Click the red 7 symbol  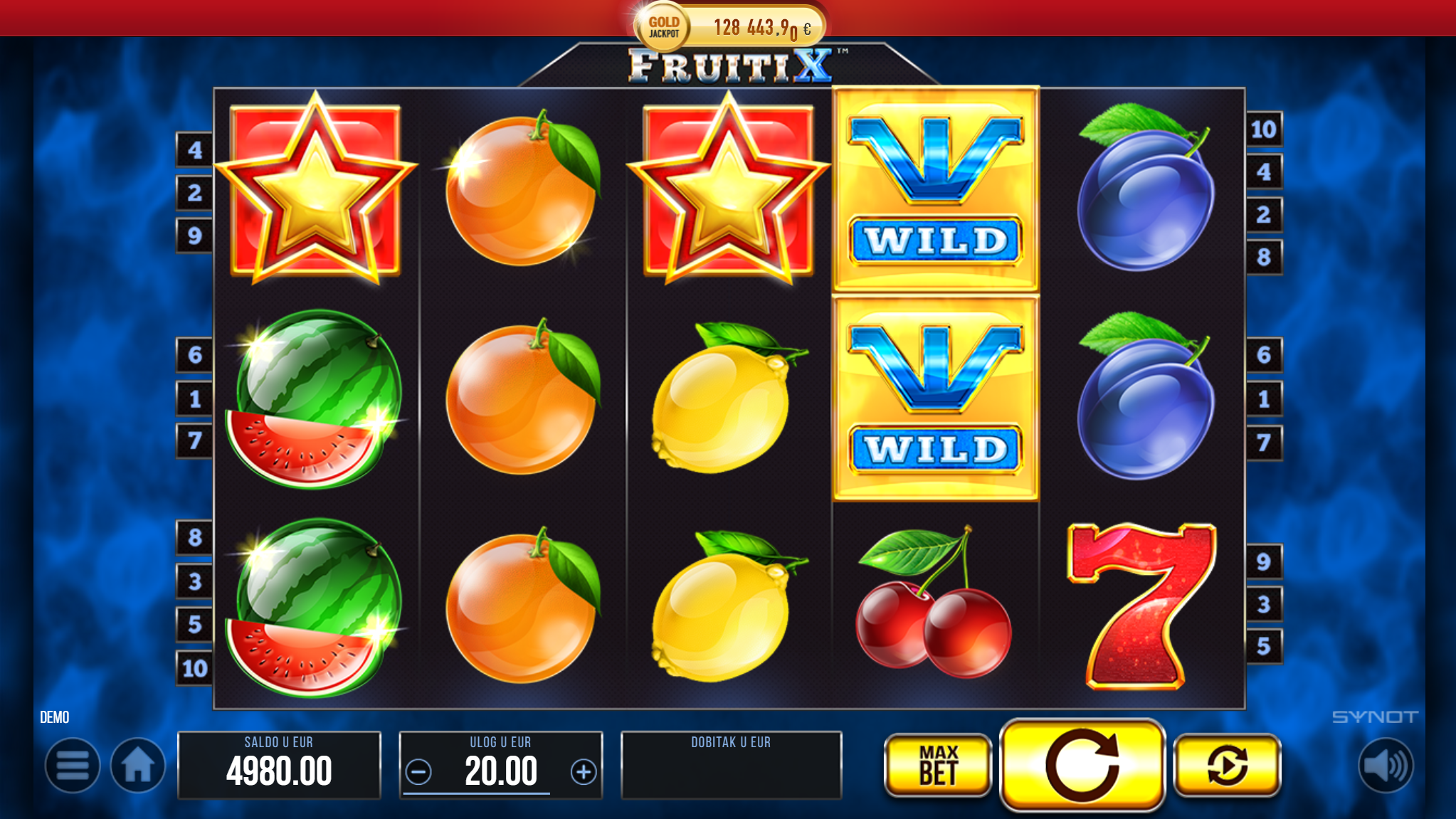point(1142,606)
